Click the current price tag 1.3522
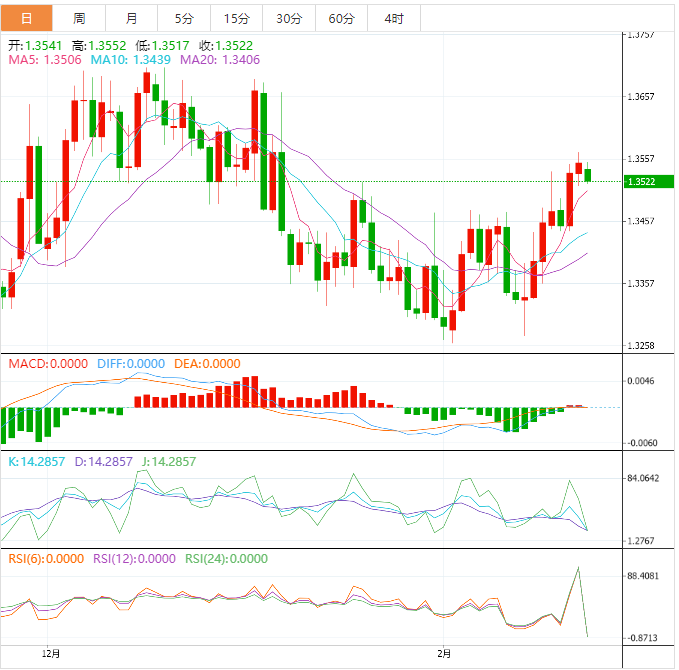The height and width of the screenshot is (670, 679). (x=640, y=181)
